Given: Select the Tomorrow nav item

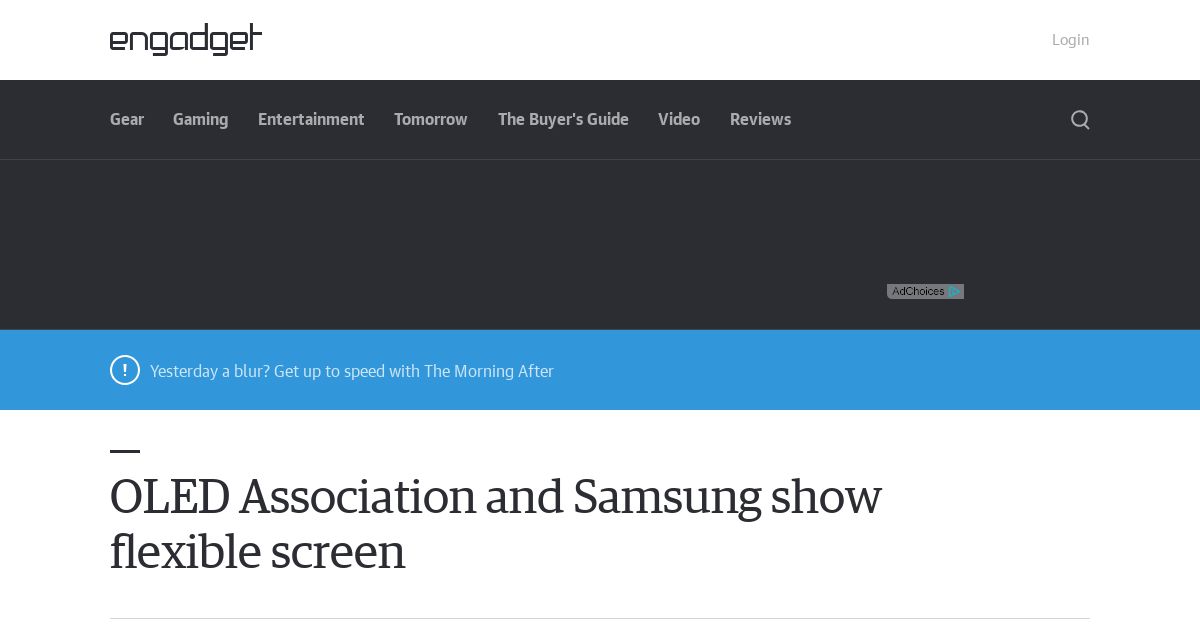Looking at the screenshot, I should (431, 120).
